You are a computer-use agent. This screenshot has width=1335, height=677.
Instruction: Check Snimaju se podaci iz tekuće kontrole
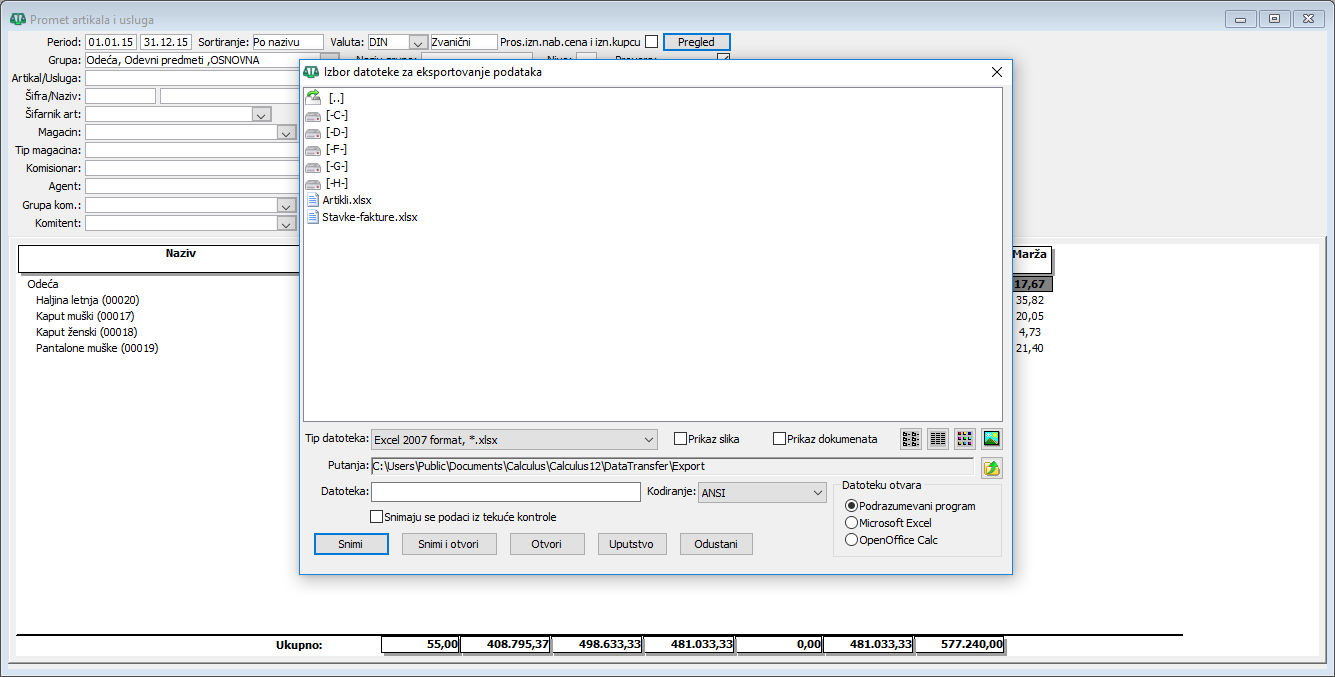pos(377,517)
